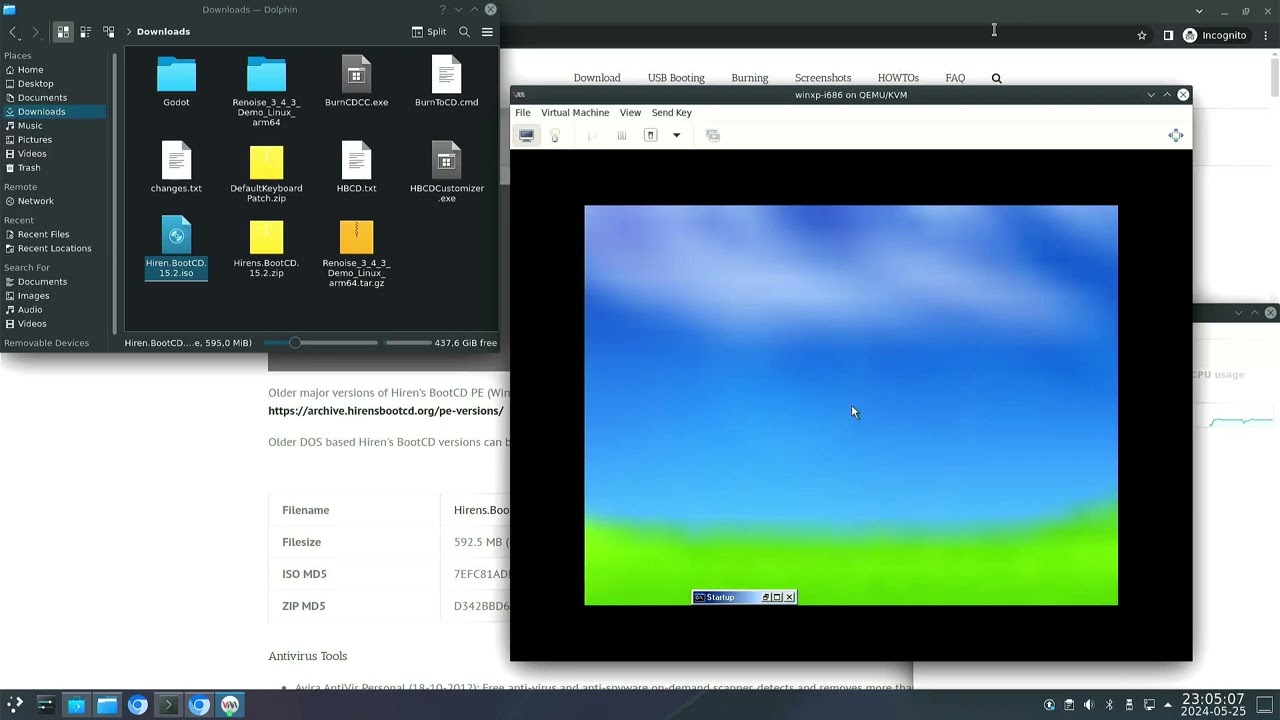Toggle VM fullscreen mode icon
The width and height of the screenshot is (1280, 720).
(1176, 135)
